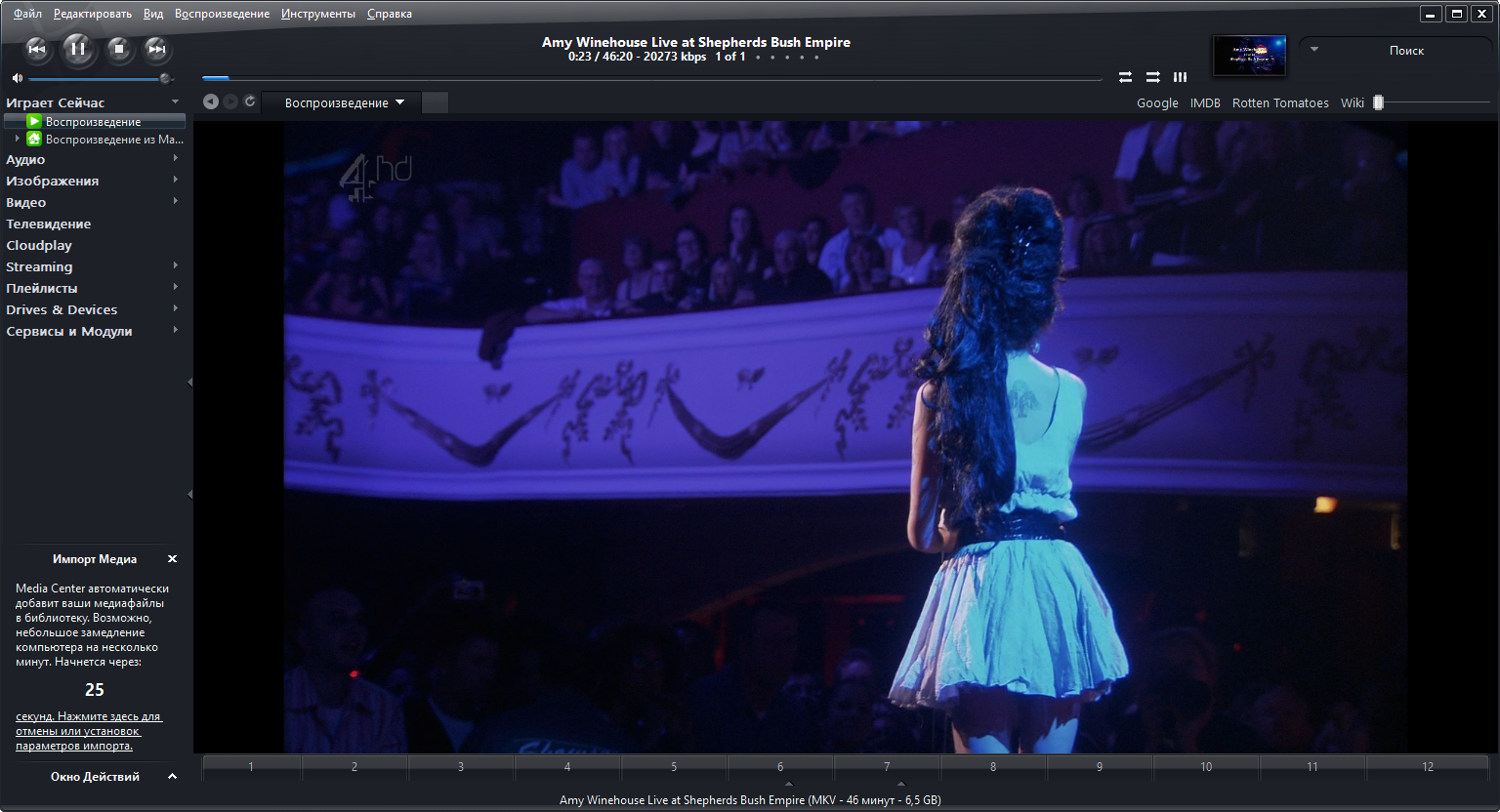Look up the video on IMDB
The height and width of the screenshot is (812, 1500).
pyautogui.click(x=1205, y=102)
